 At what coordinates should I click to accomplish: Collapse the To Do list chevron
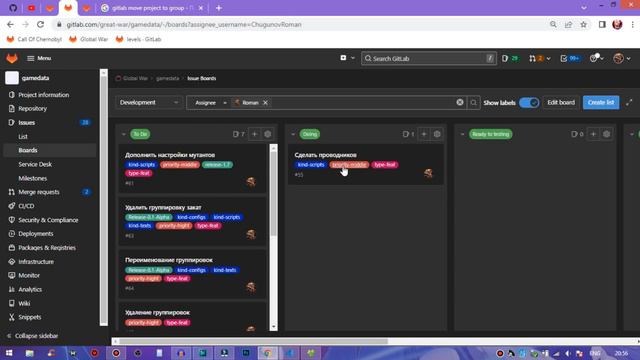(x=123, y=134)
